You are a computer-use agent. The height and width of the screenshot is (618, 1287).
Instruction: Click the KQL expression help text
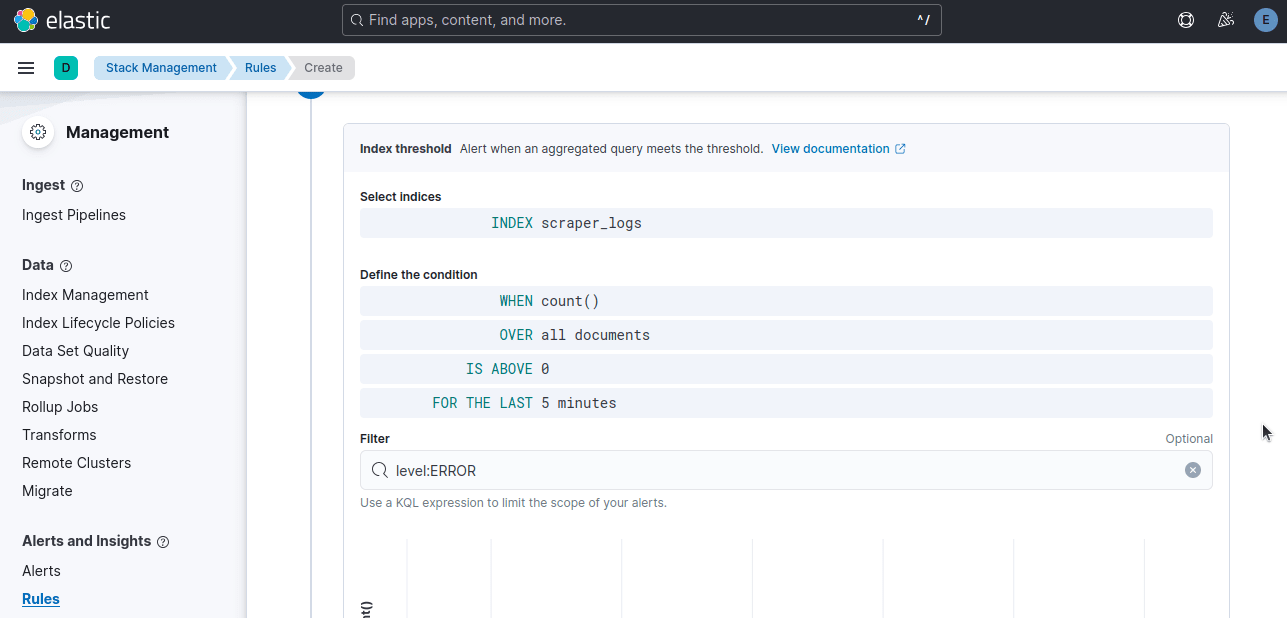513,503
